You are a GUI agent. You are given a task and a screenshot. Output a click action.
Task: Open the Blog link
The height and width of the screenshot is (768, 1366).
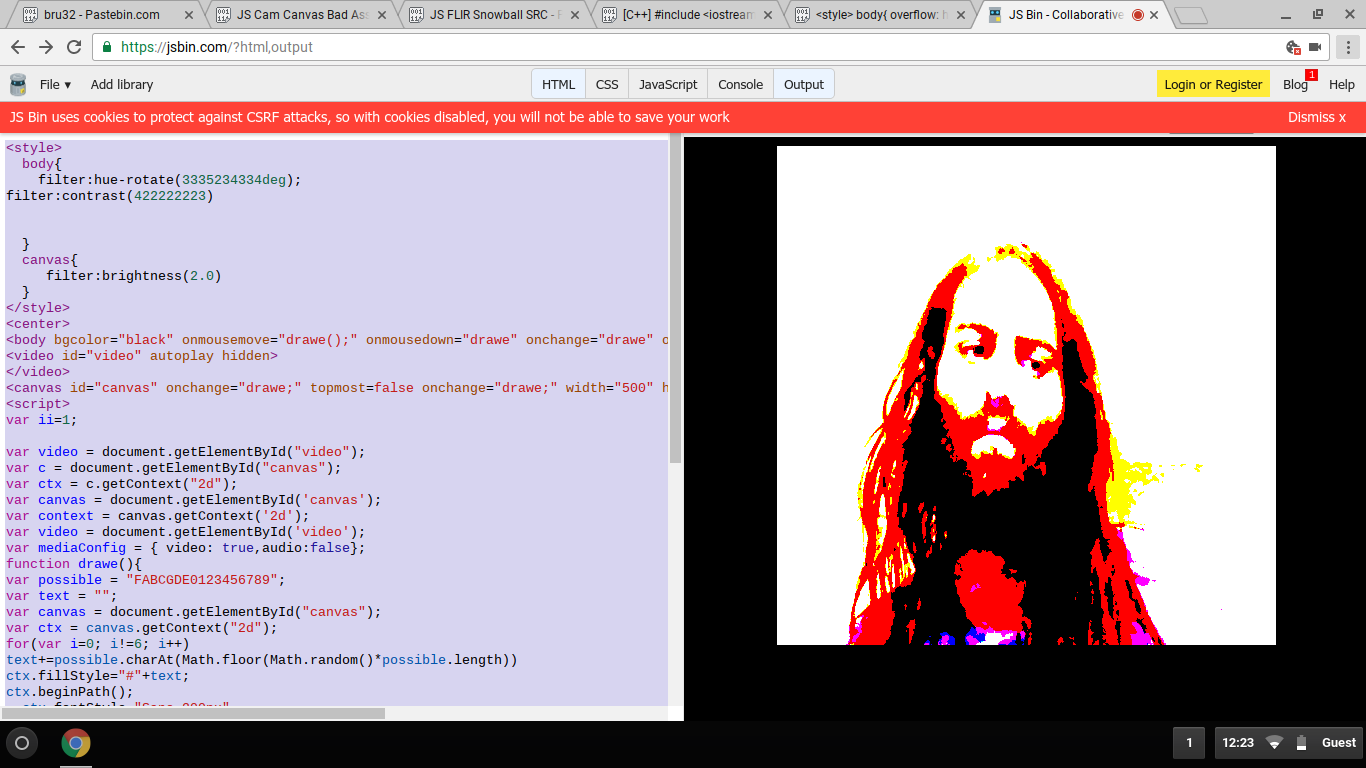point(1295,85)
